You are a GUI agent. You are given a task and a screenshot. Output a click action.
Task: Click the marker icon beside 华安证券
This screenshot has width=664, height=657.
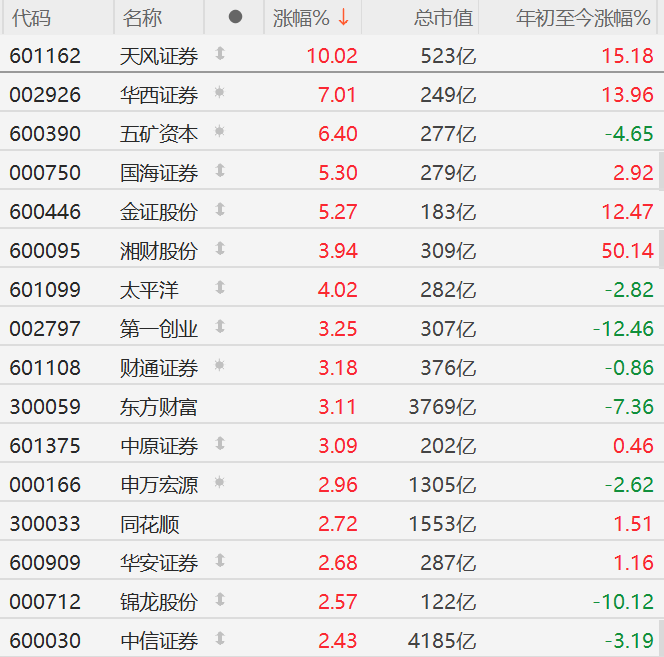point(220,560)
